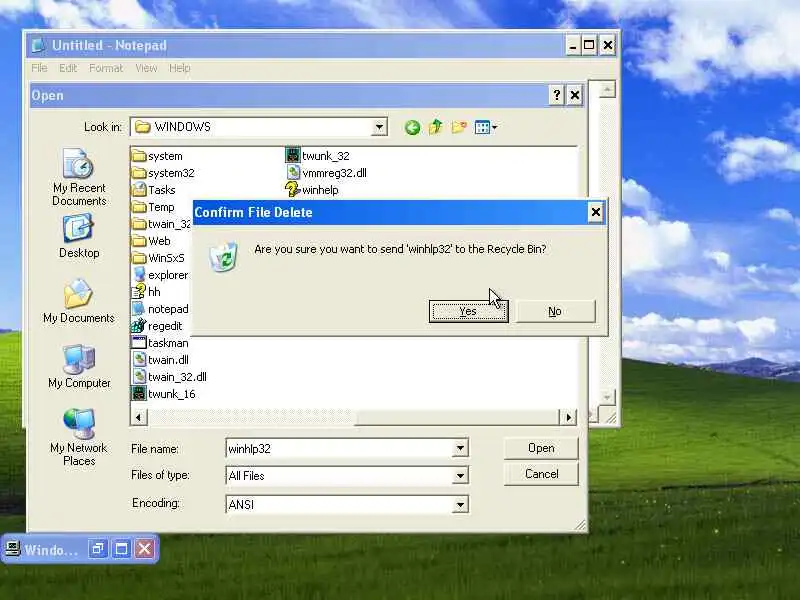Select the winhelp file
This screenshot has width=800, height=600.
pyautogui.click(x=312, y=190)
